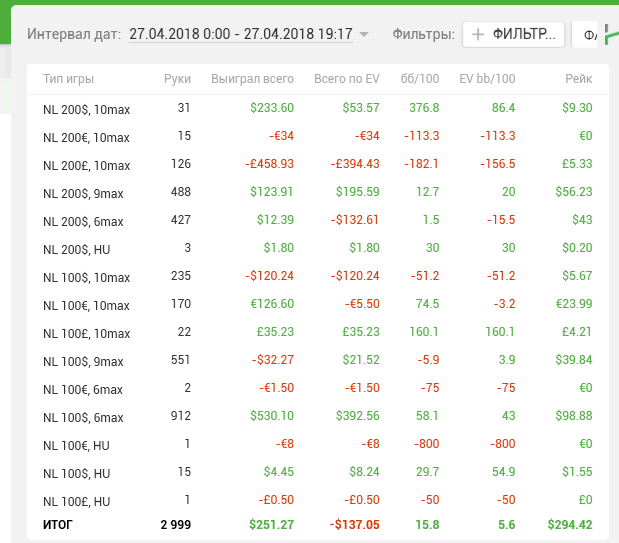Sort by Выиграл всего column header

point(252,78)
